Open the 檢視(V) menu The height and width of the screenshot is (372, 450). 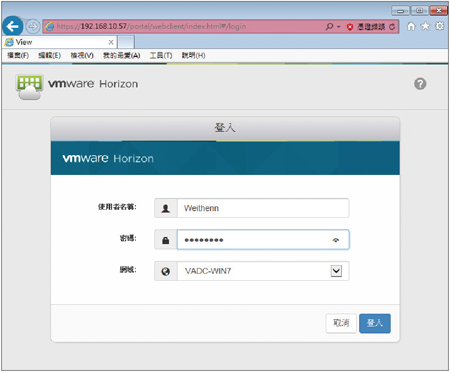click(x=82, y=55)
